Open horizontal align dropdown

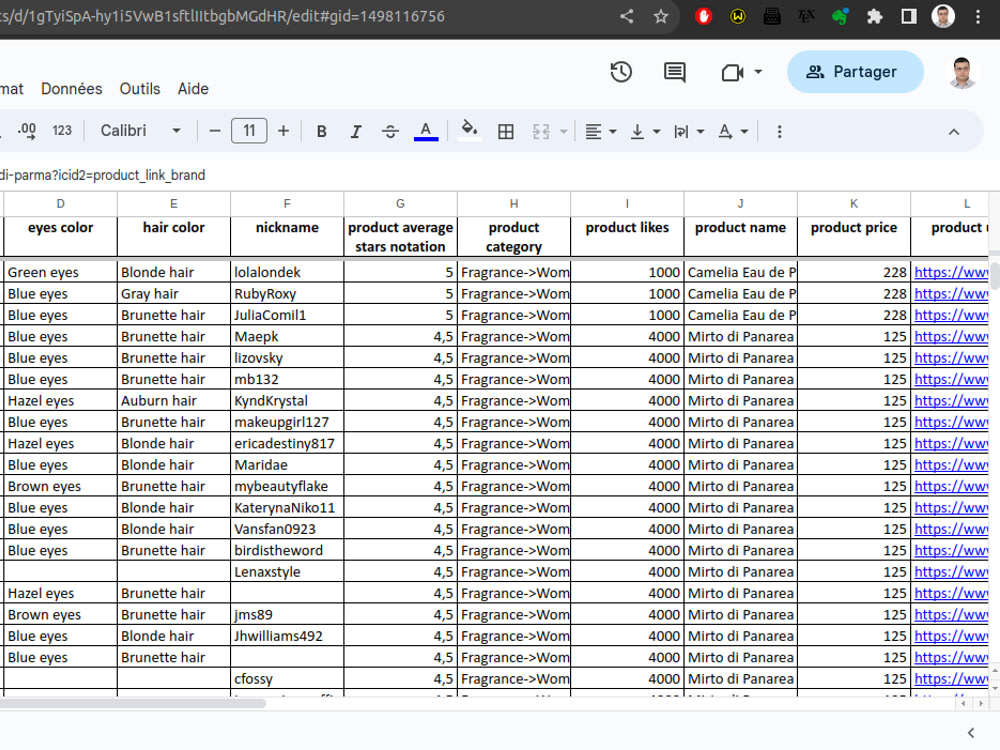tap(600, 131)
